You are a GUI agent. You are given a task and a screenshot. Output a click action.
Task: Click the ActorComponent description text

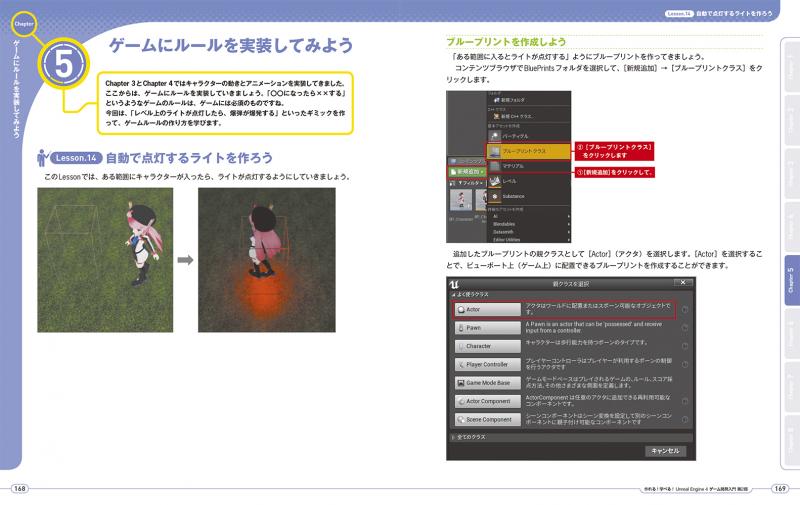point(598,400)
